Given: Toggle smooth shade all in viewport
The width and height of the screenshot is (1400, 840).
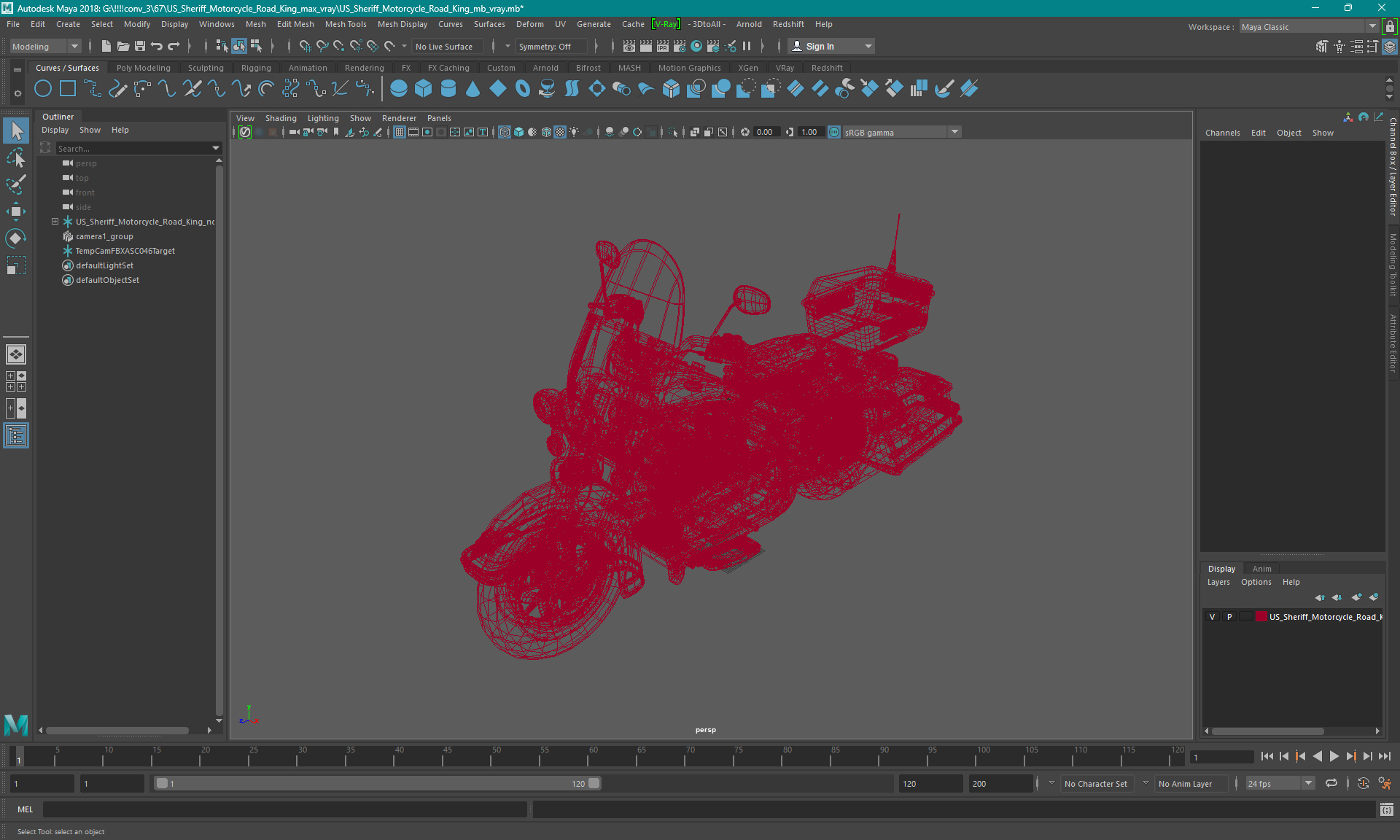Looking at the screenshot, I should click(x=518, y=132).
